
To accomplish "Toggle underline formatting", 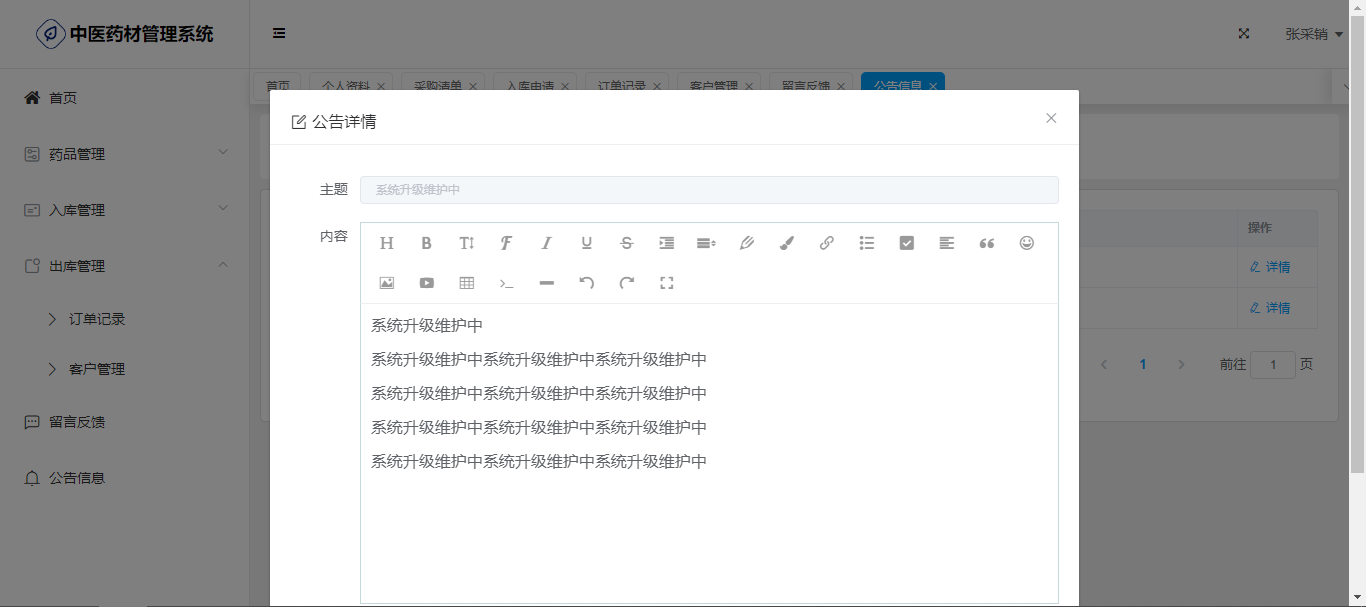I will 587,243.
